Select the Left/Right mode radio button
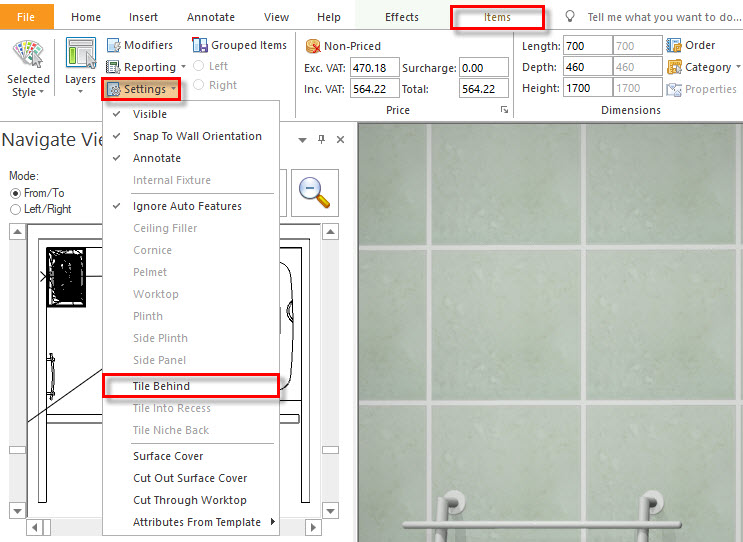This screenshot has width=743, height=542. 15,209
